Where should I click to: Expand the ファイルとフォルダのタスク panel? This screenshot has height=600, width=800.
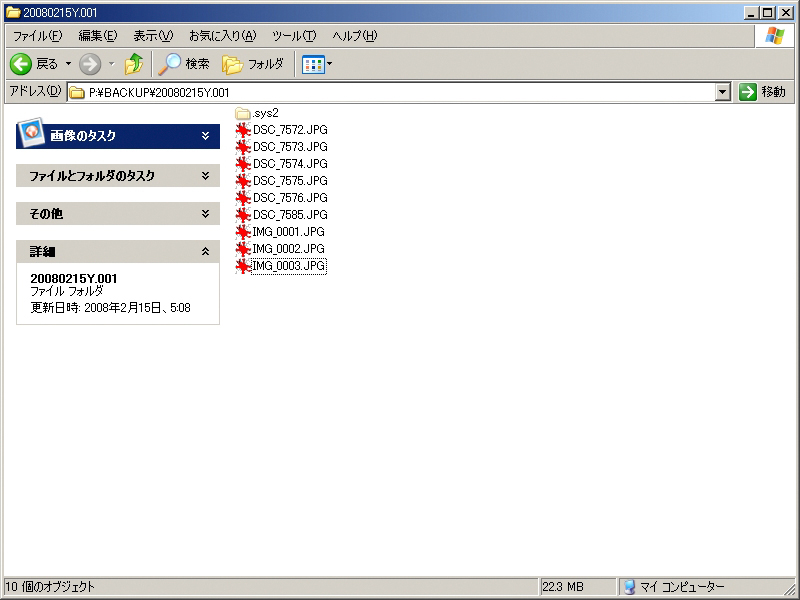coord(205,176)
